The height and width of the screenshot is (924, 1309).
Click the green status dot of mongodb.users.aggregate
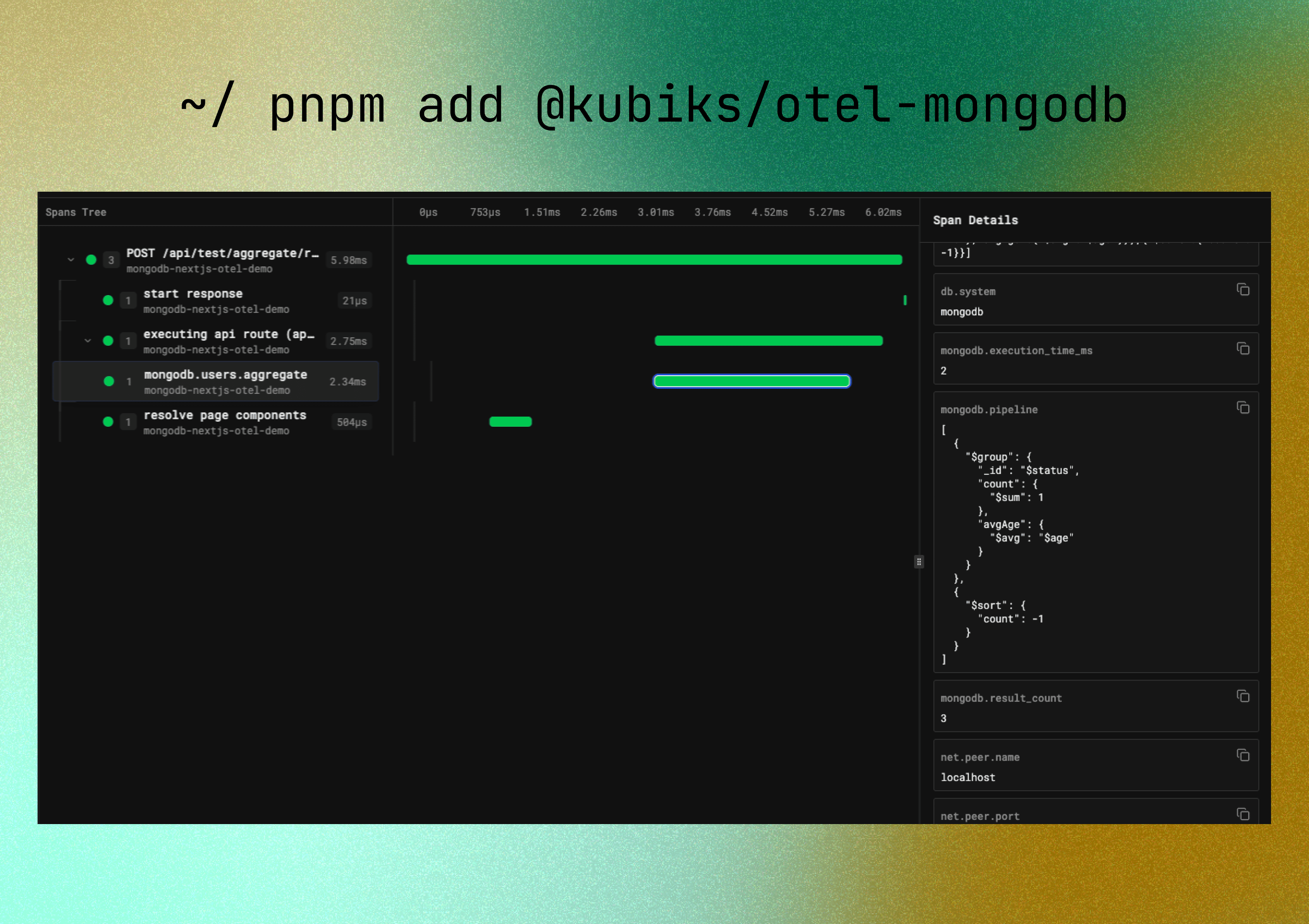(109, 381)
